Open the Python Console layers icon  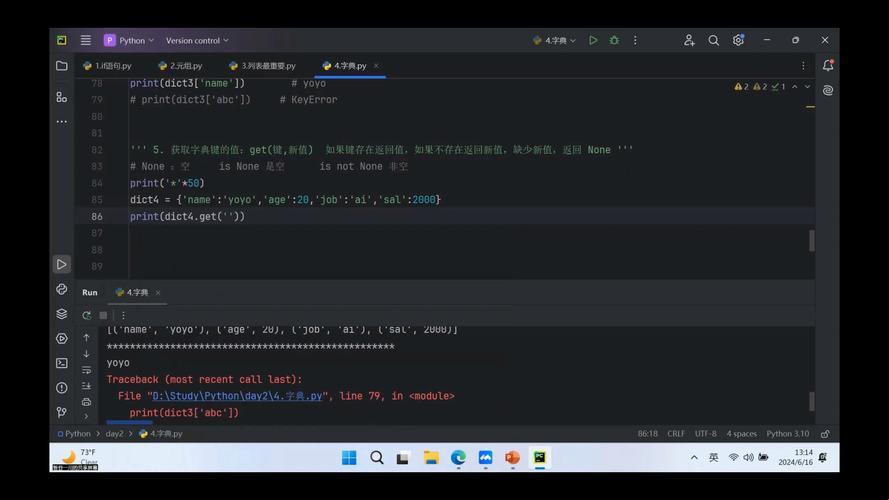pyautogui.click(x=62, y=313)
